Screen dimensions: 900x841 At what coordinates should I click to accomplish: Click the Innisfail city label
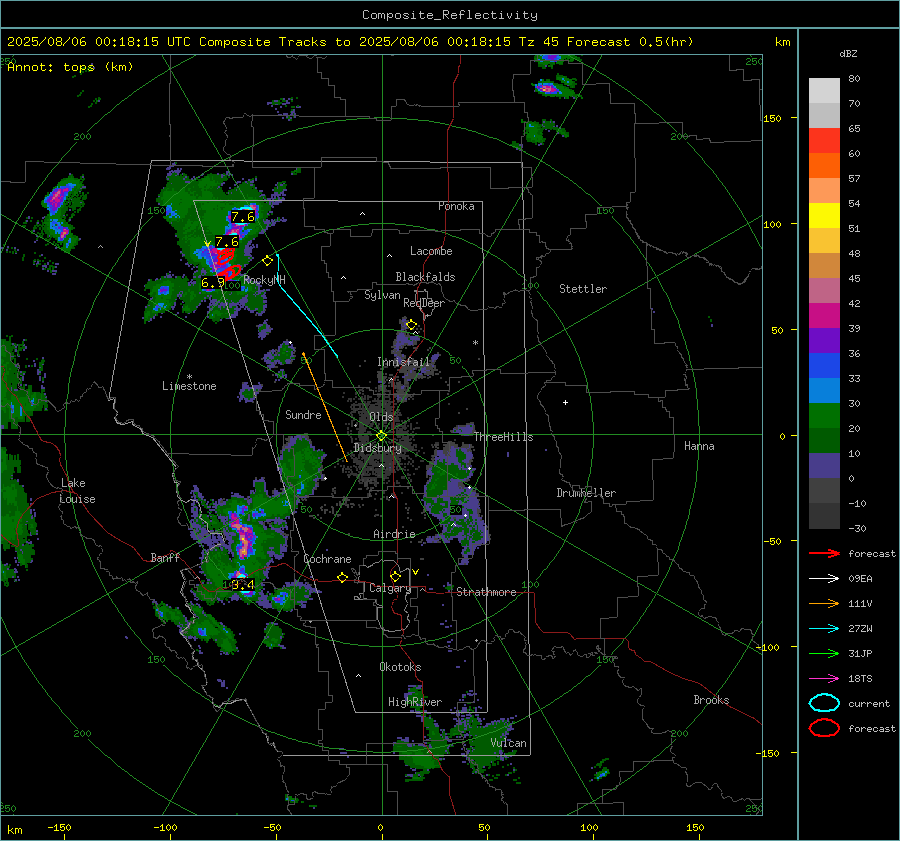tap(404, 362)
